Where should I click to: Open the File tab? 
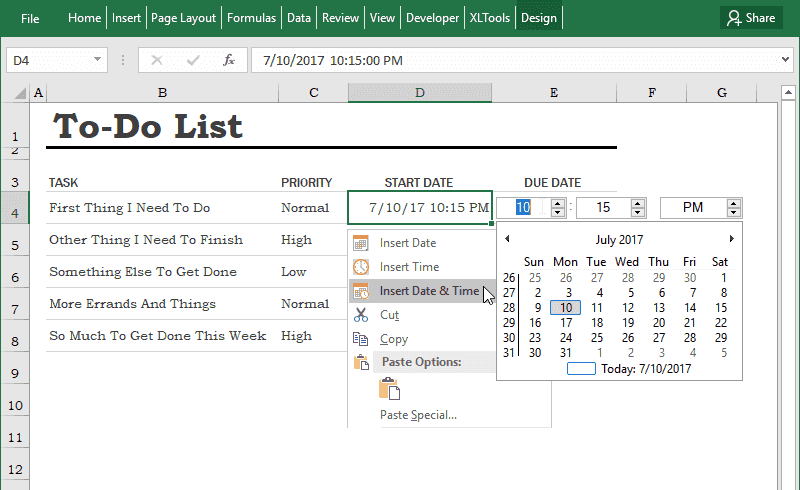tap(30, 18)
